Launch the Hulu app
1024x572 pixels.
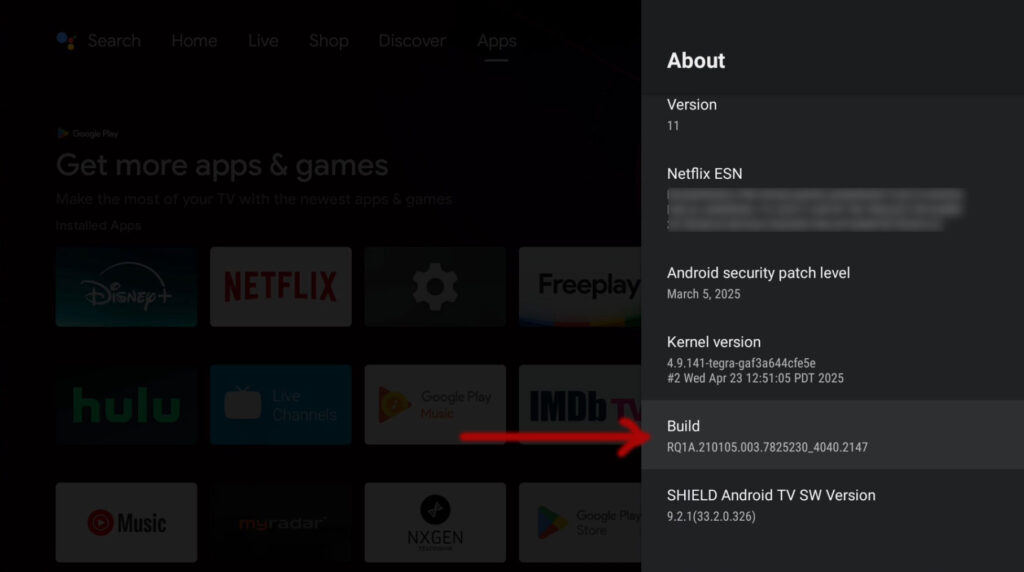coord(126,405)
